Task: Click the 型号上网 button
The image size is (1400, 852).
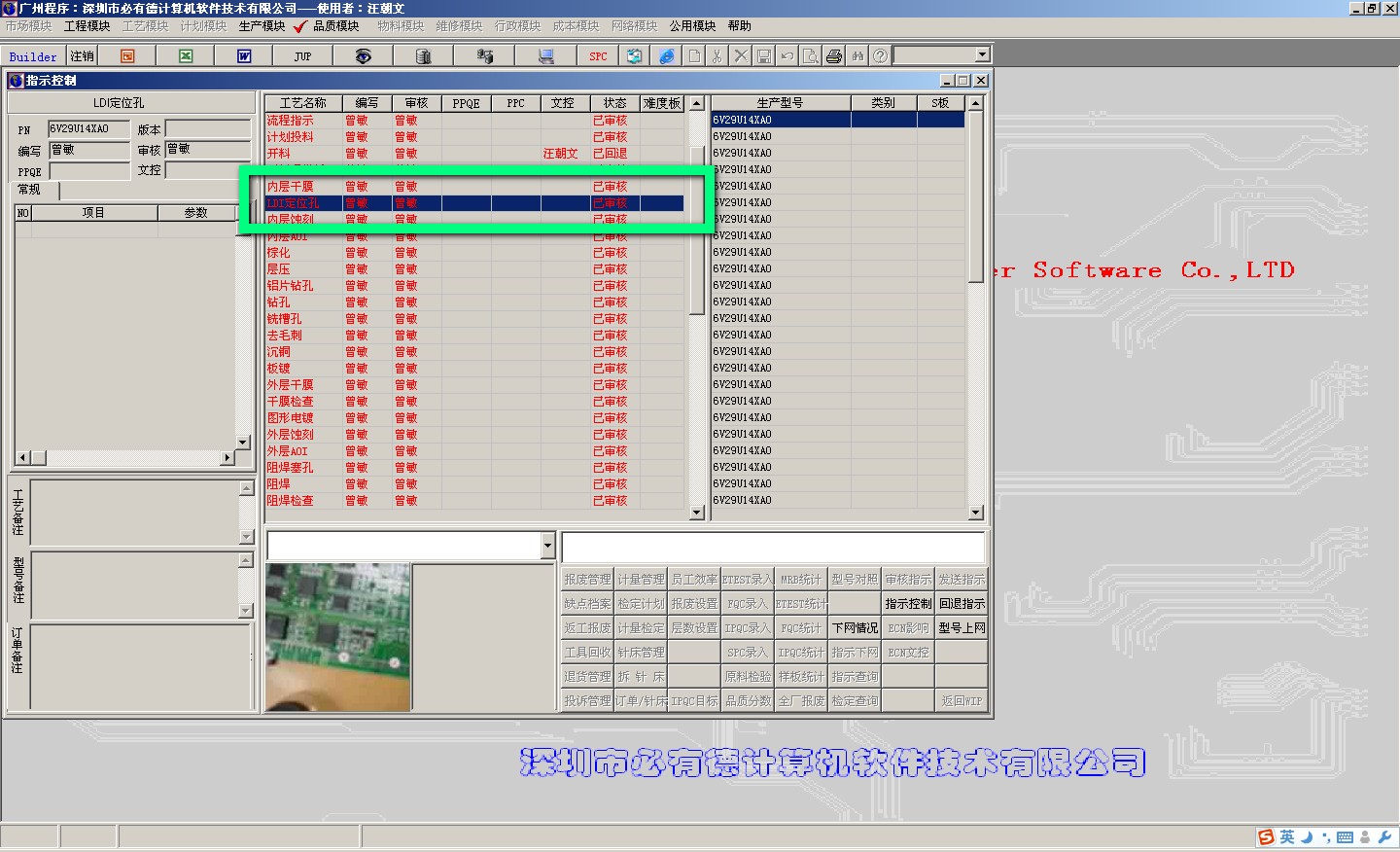Action: [x=962, y=627]
